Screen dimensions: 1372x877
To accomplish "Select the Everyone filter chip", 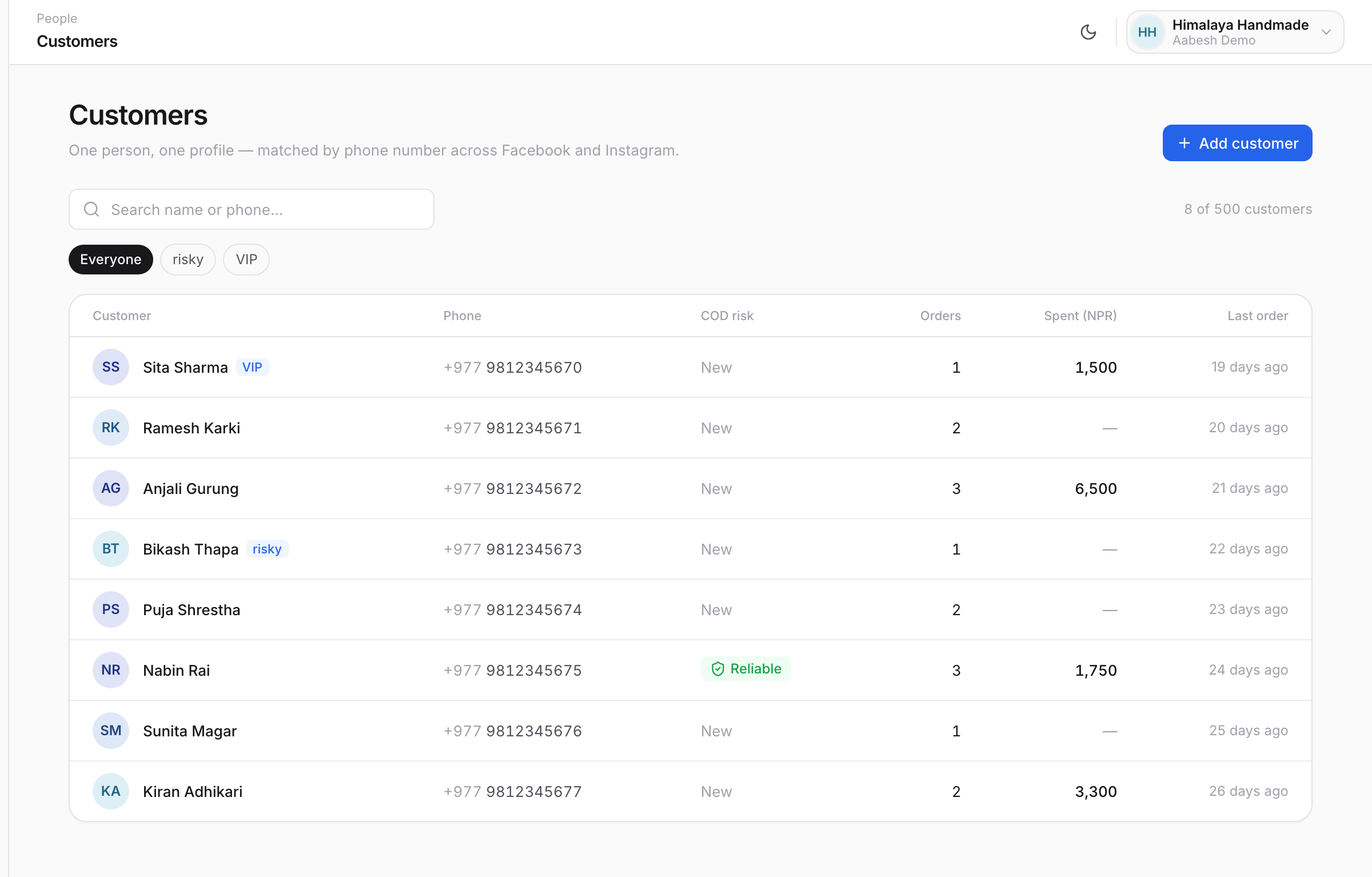I will [x=110, y=260].
